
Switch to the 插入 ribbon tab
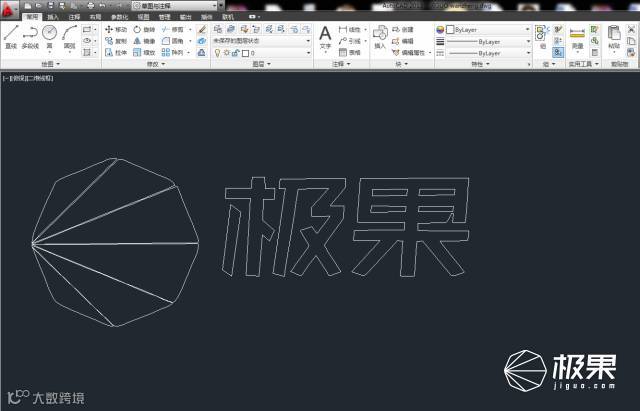click(53, 17)
